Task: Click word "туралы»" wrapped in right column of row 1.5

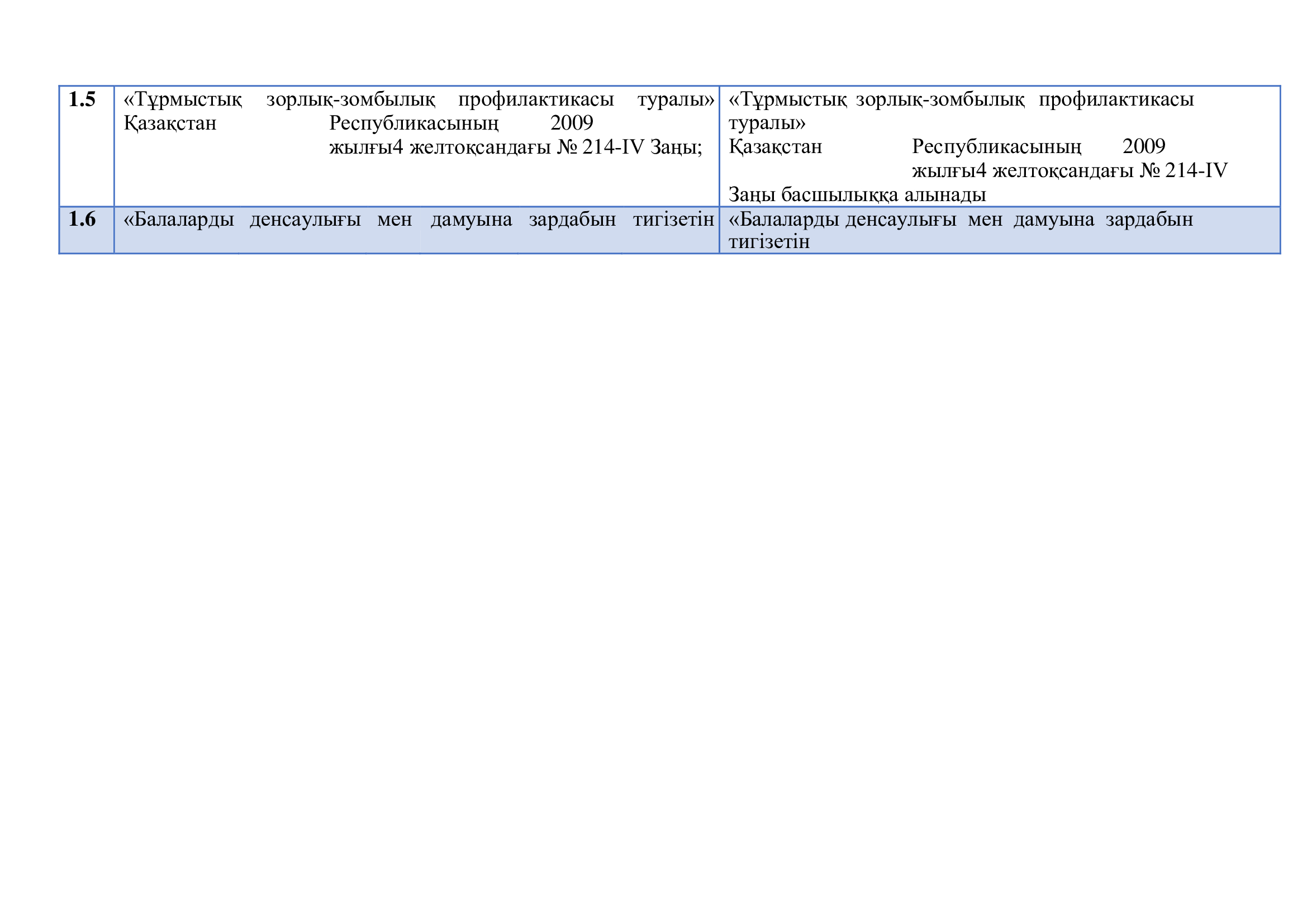Action: [x=767, y=123]
